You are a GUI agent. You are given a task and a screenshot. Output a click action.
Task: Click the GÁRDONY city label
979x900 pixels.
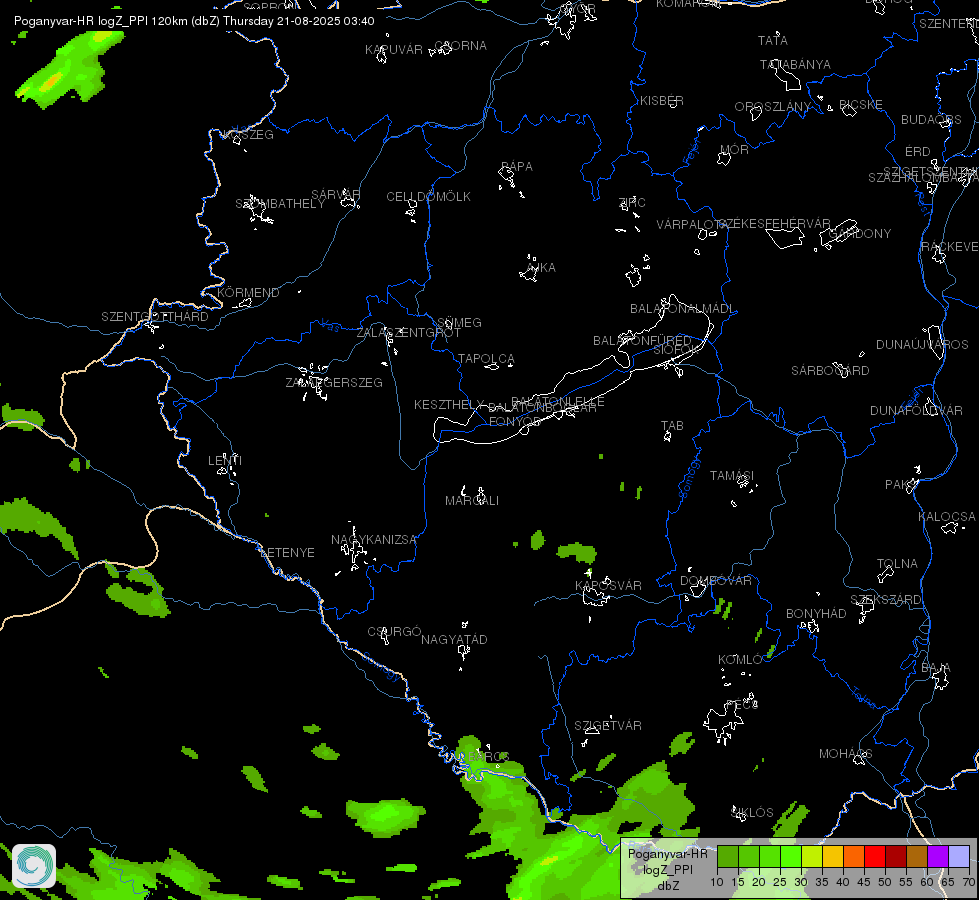(x=860, y=234)
